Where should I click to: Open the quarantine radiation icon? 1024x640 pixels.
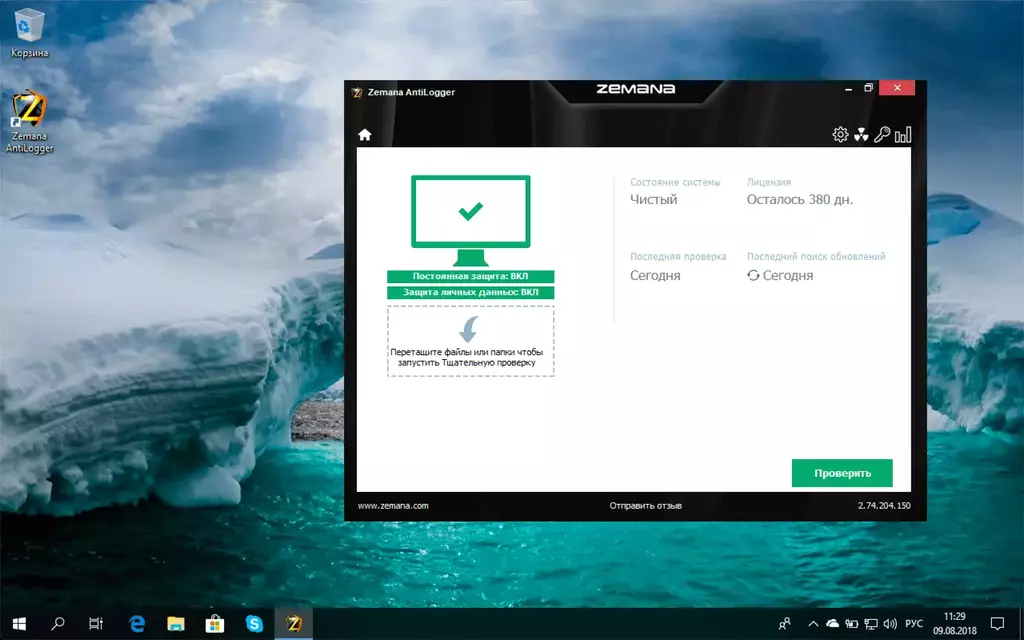pos(861,135)
